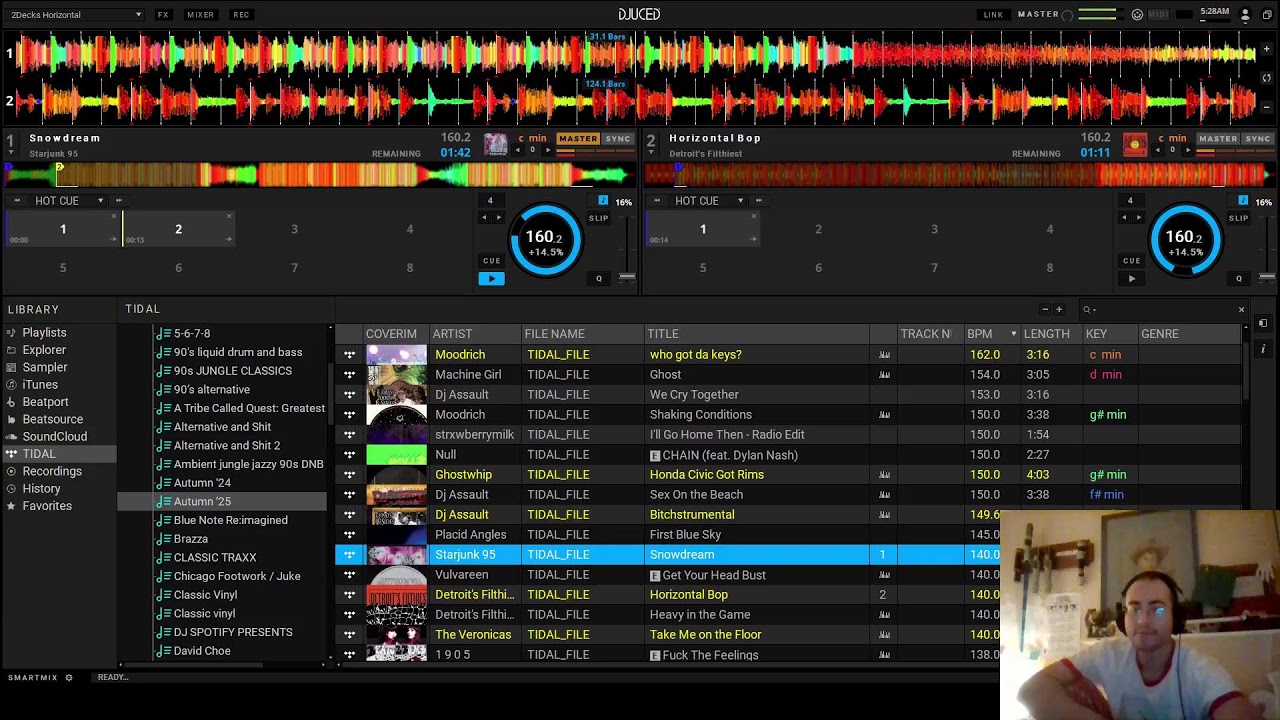This screenshot has height=720, width=1280.
Task: Delete hot cue 1 on deck 1
Action: 113,216
